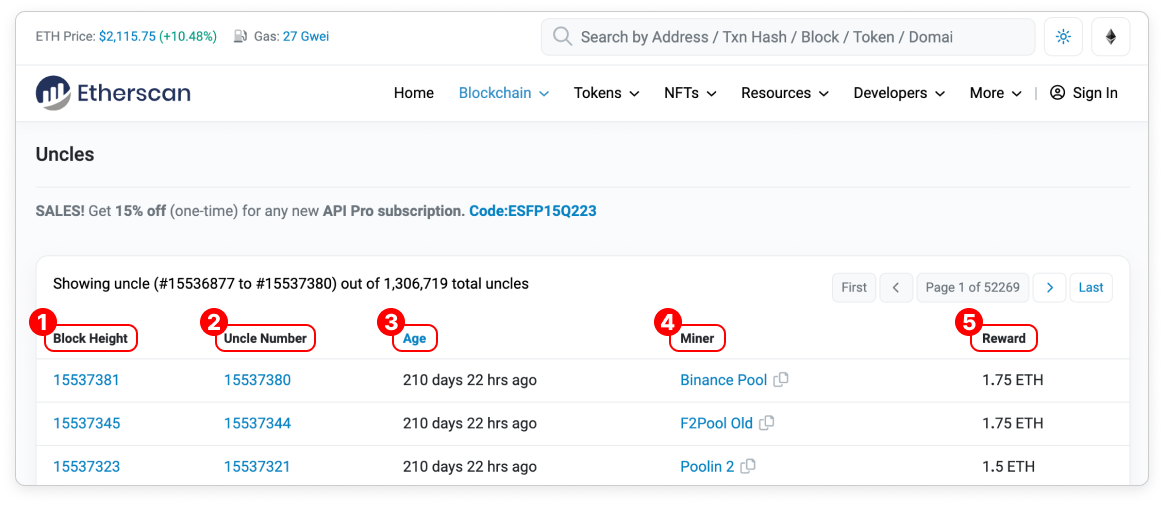This screenshot has width=1164, height=505.
Task: Click the disabled previous page chevron
Action: 896,287
